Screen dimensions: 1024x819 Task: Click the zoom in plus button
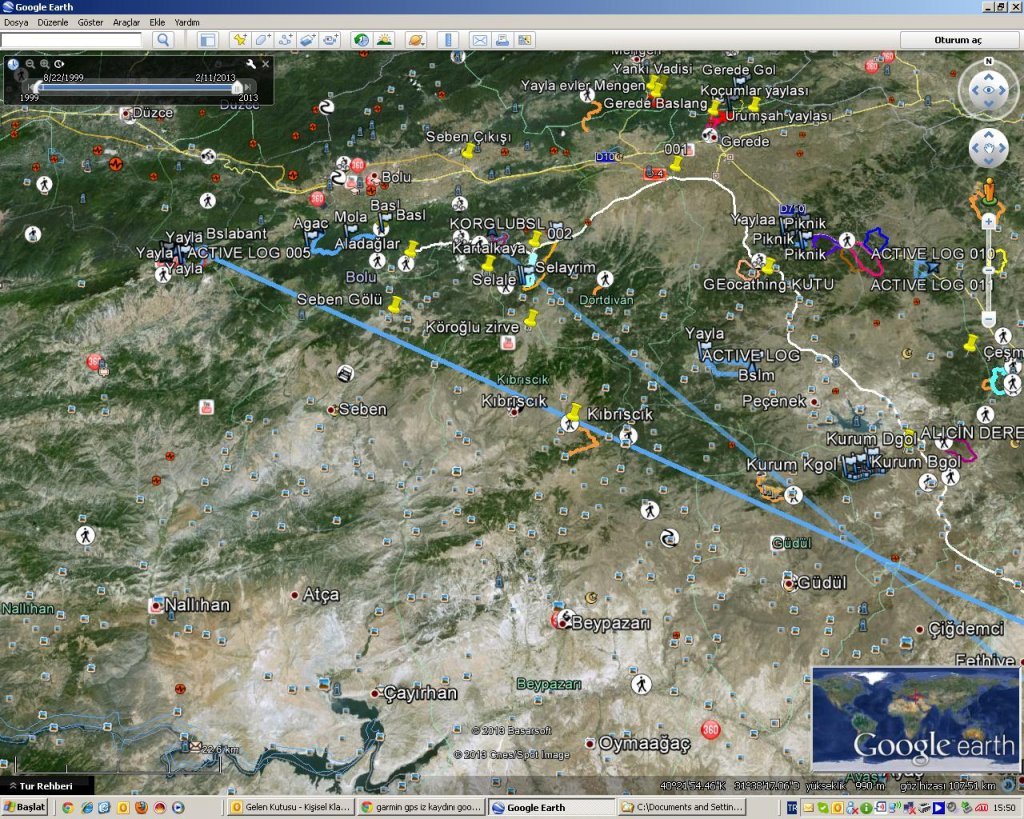click(x=989, y=222)
